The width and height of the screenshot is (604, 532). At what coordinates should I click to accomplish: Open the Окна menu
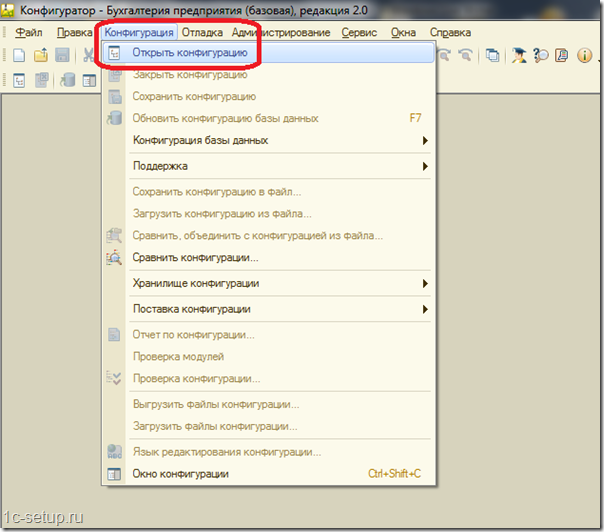[x=403, y=32]
